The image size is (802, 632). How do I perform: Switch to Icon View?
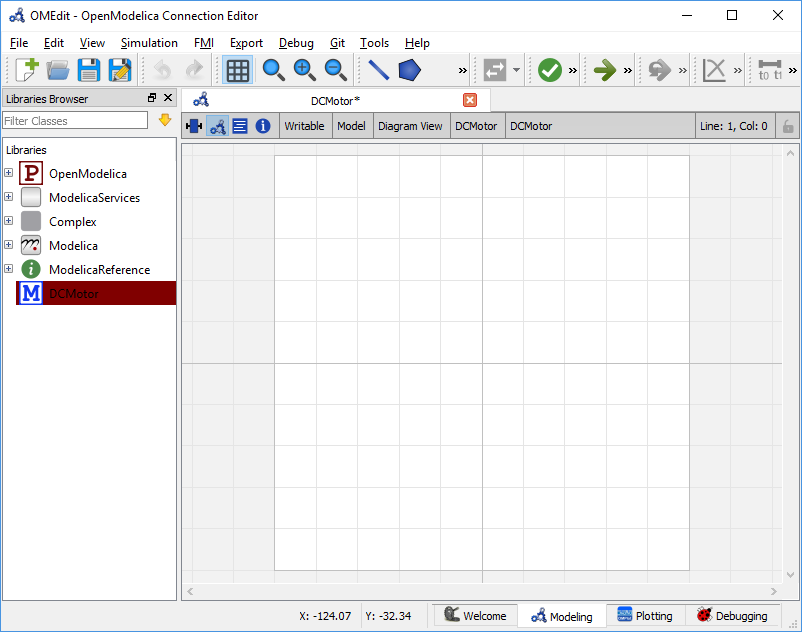(193, 126)
